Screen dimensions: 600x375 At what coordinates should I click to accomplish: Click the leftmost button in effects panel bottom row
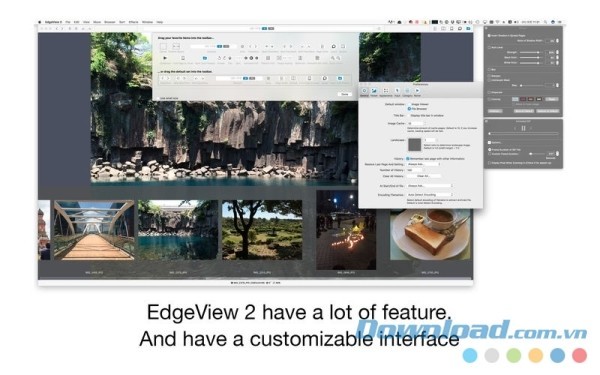495,111
